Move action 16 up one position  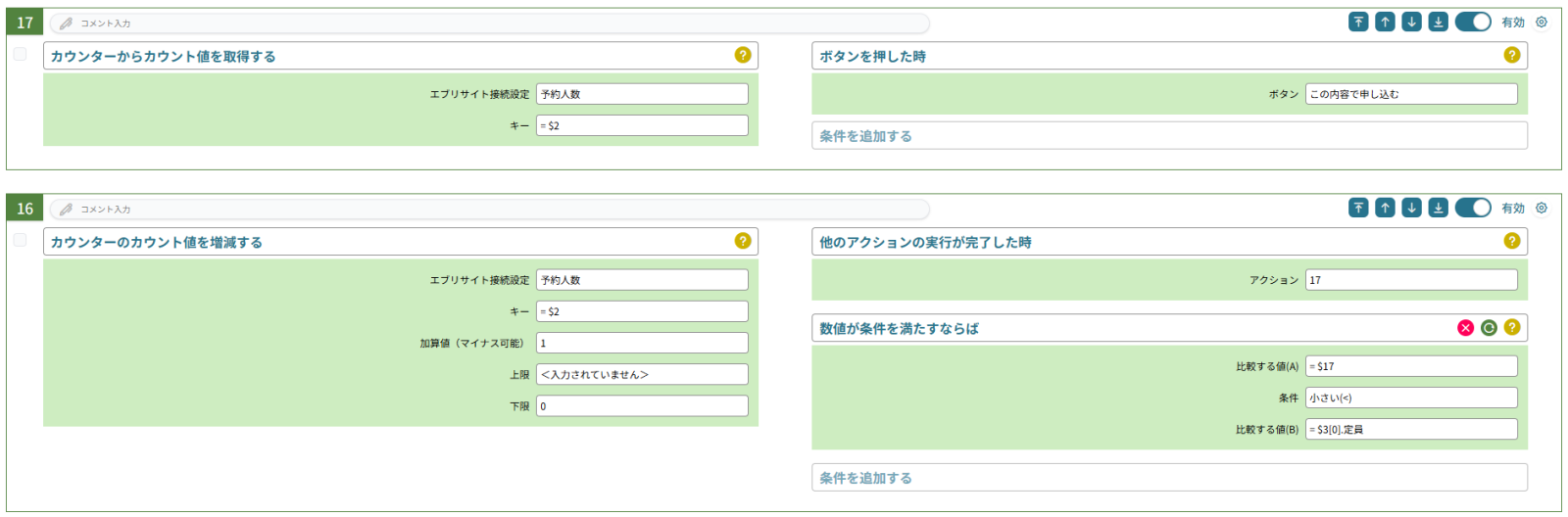coord(1385,208)
